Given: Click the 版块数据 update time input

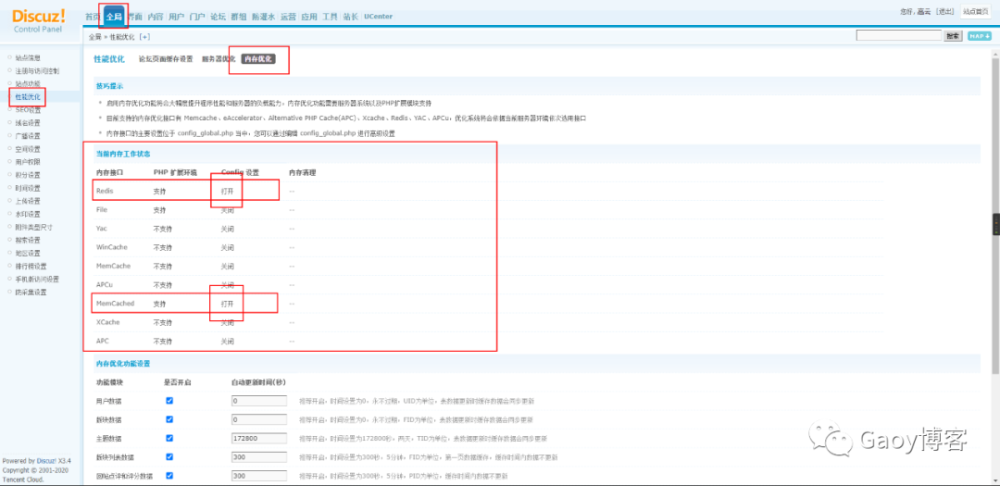Looking at the screenshot, I should (x=258, y=420).
